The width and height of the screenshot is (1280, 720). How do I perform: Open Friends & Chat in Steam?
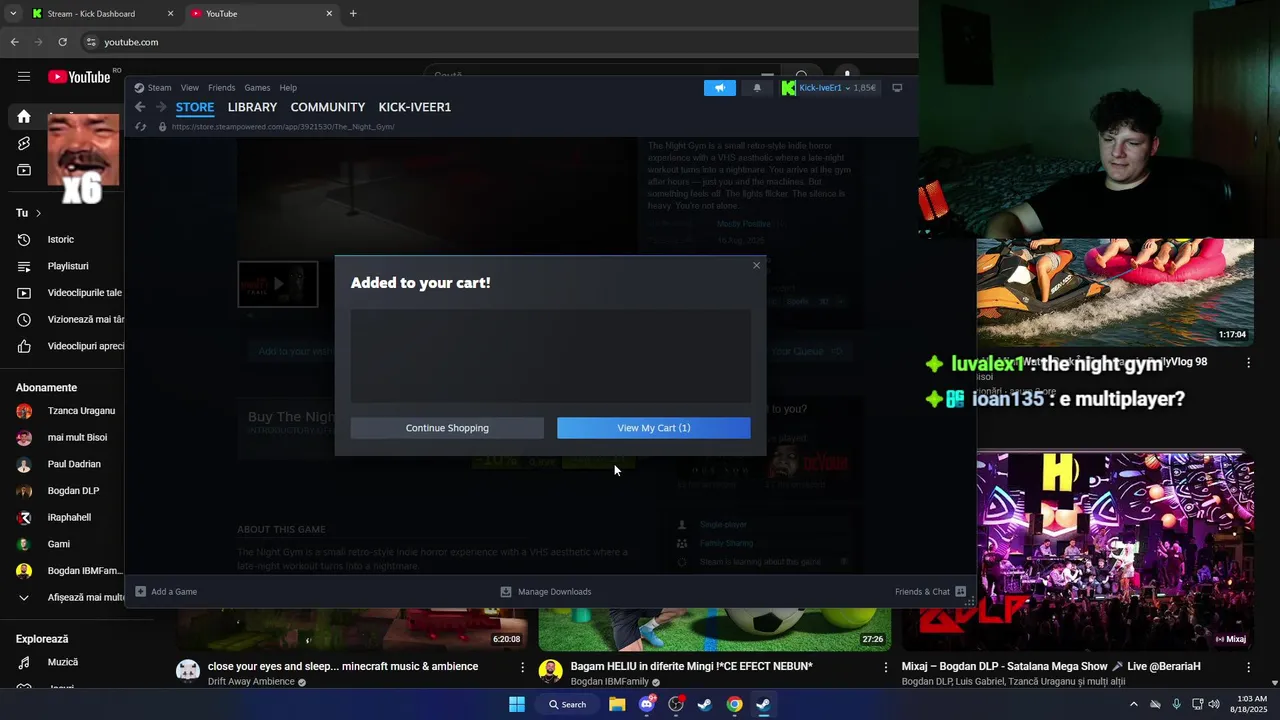pos(930,592)
